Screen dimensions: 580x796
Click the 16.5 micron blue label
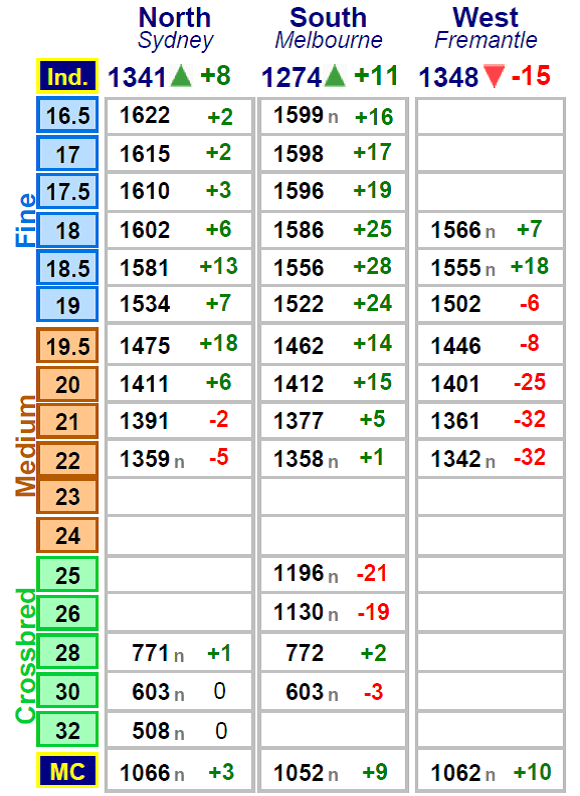point(67,115)
